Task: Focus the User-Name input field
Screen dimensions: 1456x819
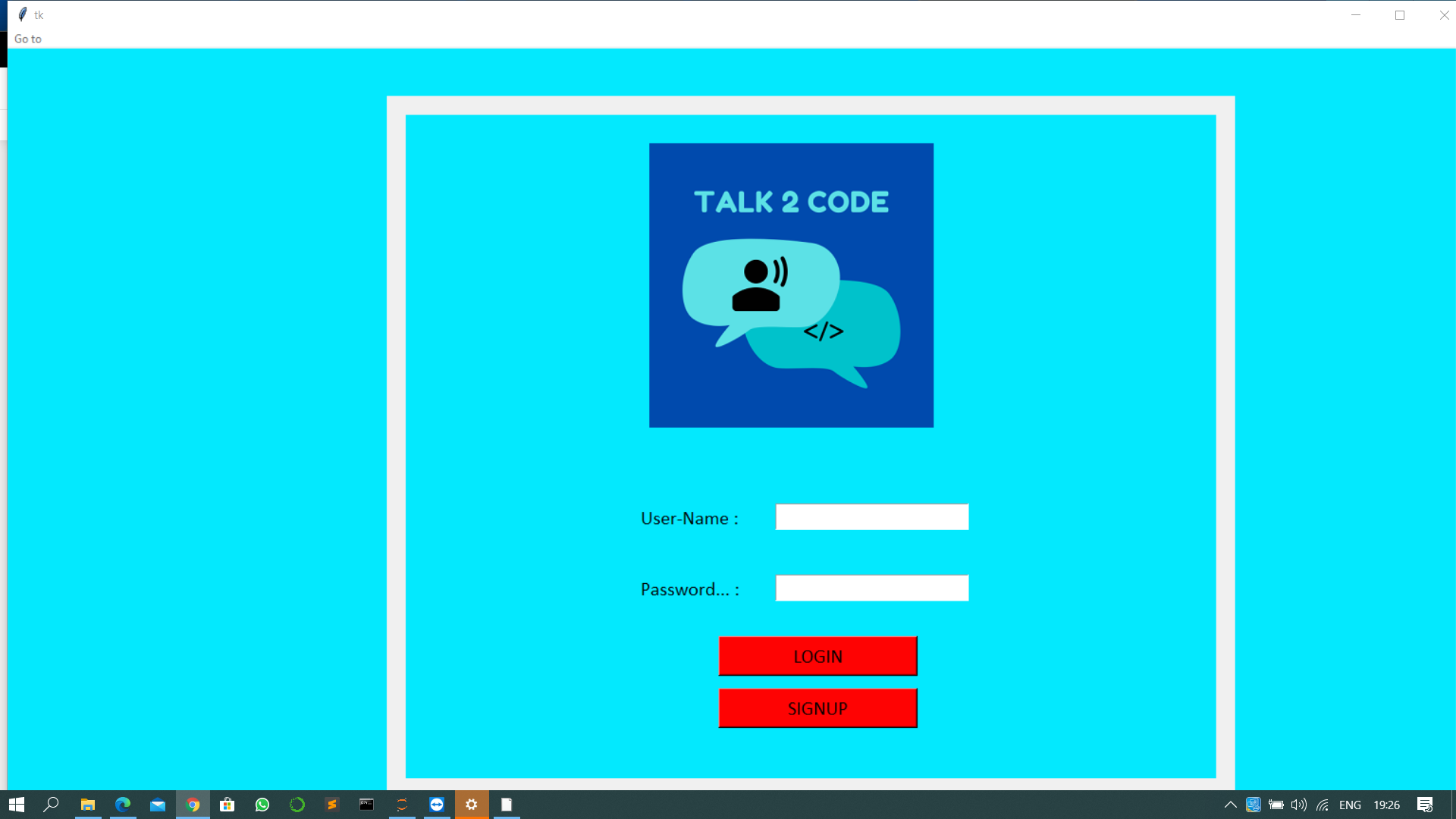Action: click(x=871, y=517)
